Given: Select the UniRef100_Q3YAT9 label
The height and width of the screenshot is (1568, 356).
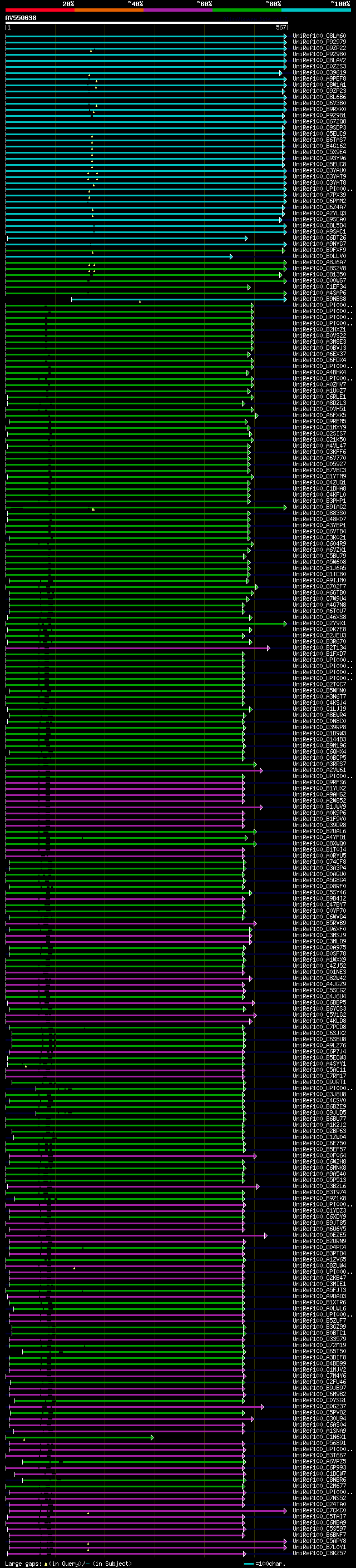Looking at the screenshot, I should click(x=319, y=176).
